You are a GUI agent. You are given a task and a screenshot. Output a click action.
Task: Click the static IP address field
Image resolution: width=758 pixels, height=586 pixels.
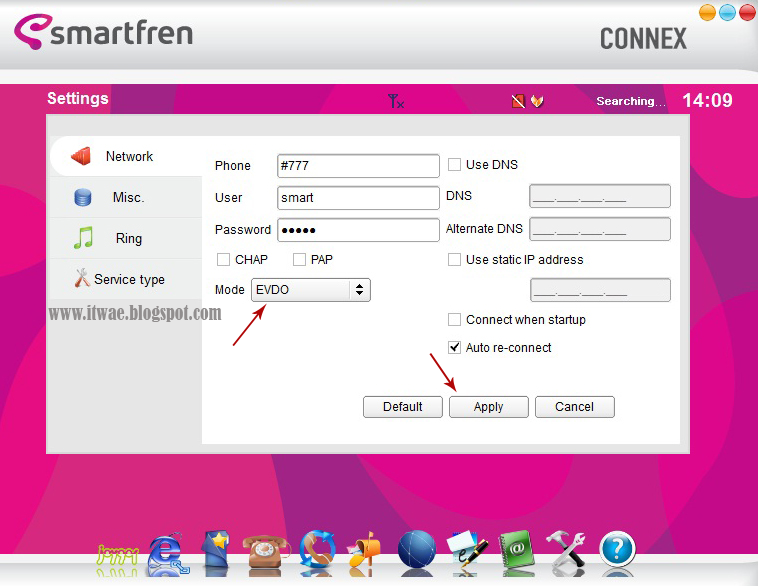pyautogui.click(x=600, y=290)
